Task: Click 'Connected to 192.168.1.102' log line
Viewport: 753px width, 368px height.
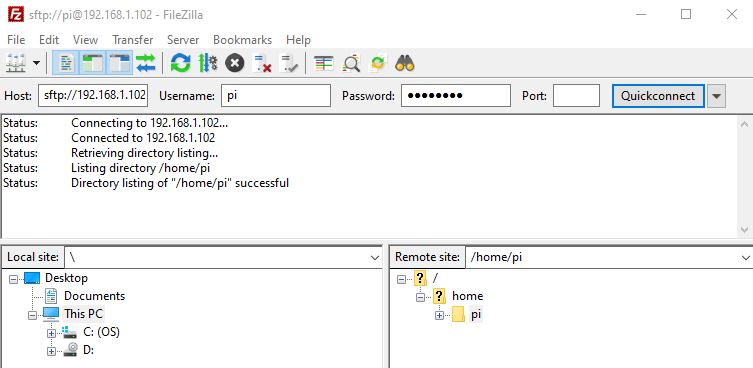Action: point(143,138)
